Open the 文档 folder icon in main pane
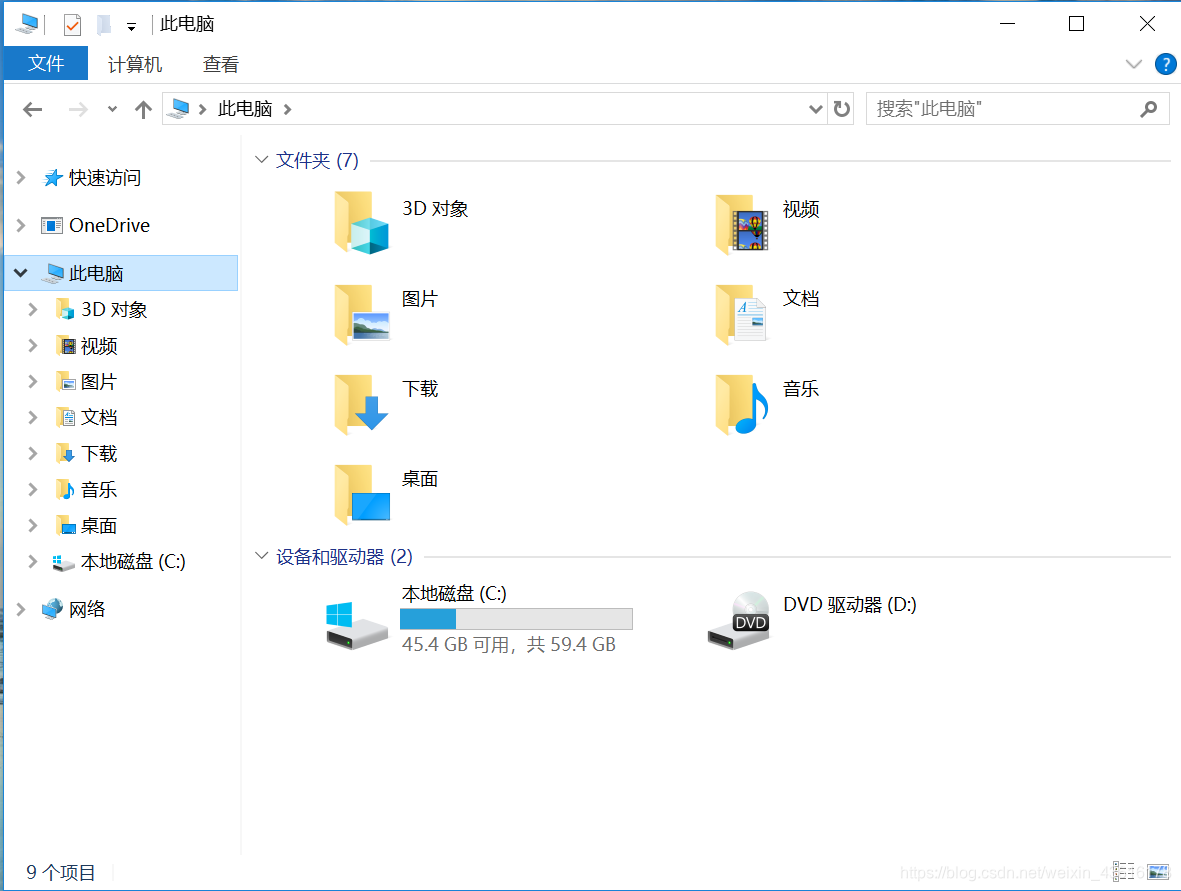Image resolution: width=1181 pixels, height=891 pixels. pyautogui.click(x=742, y=313)
